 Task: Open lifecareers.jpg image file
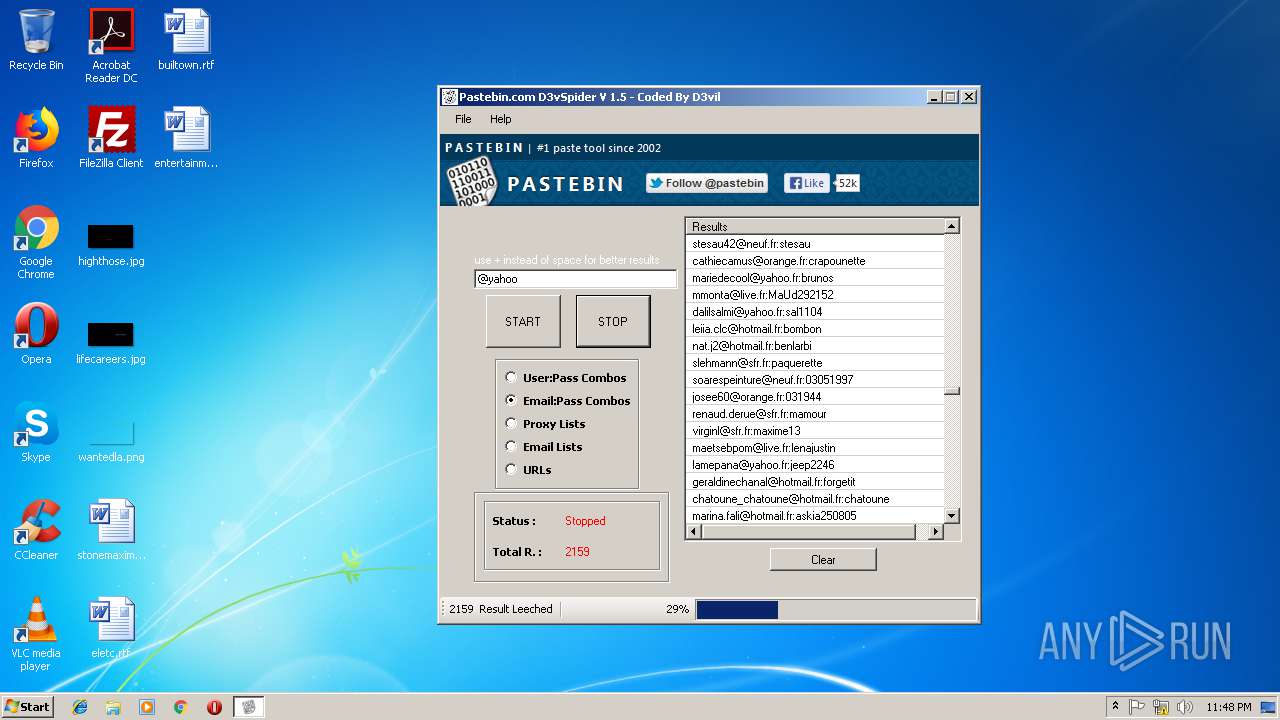(111, 344)
